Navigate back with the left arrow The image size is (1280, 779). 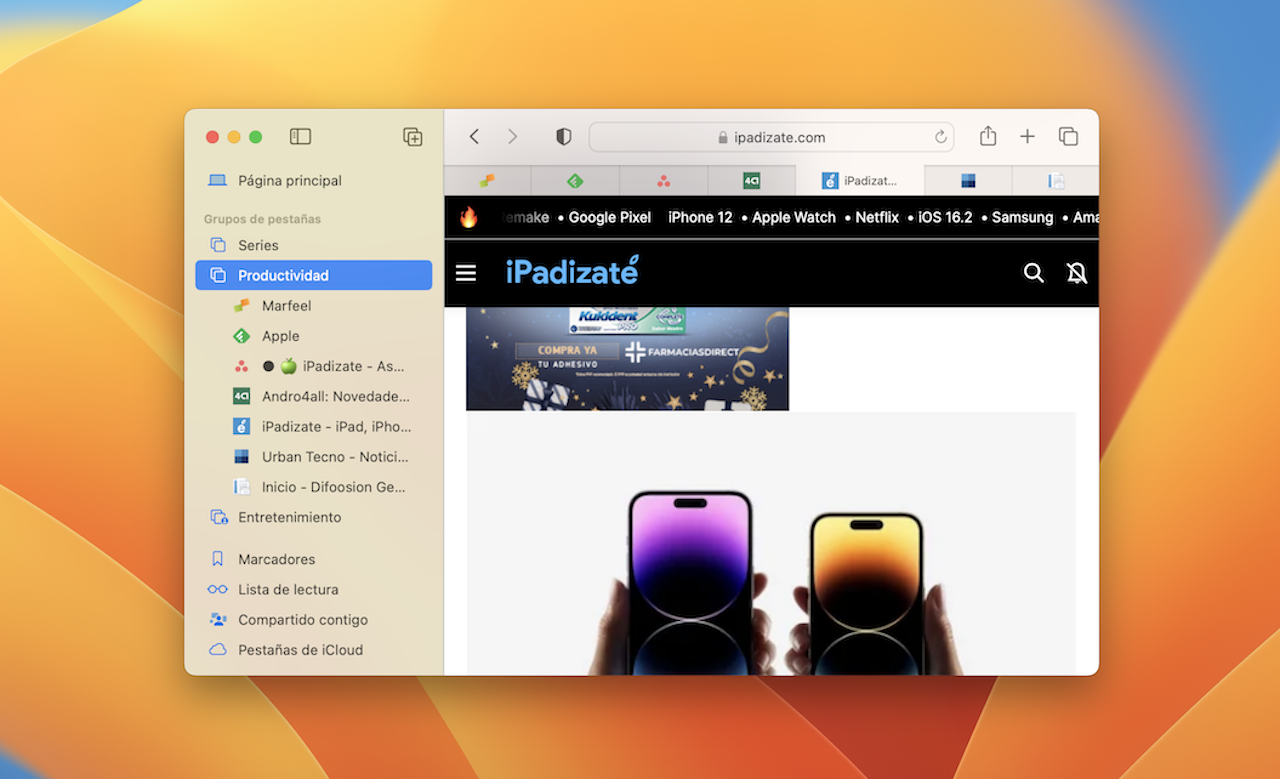[473, 137]
